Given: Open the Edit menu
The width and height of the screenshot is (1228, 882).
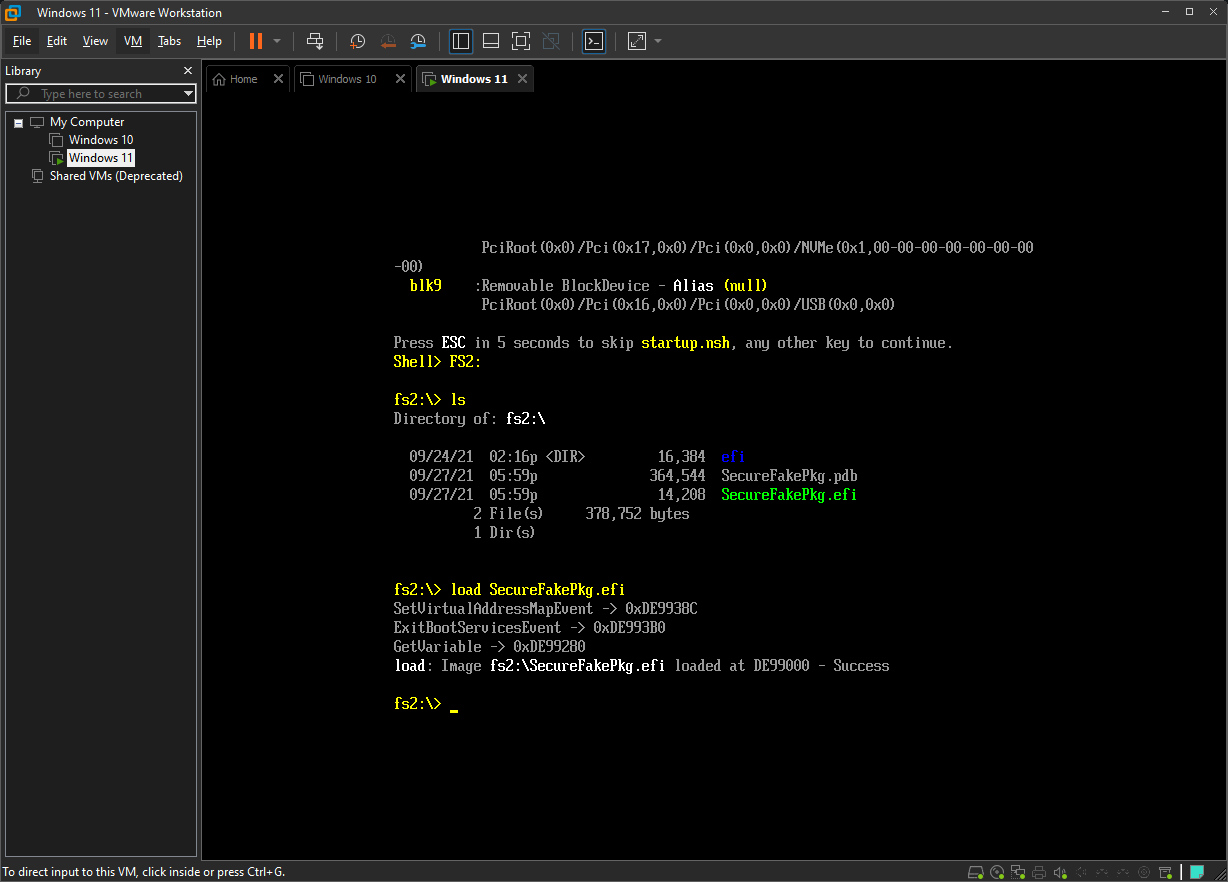Looking at the screenshot, I should (57, 41).
